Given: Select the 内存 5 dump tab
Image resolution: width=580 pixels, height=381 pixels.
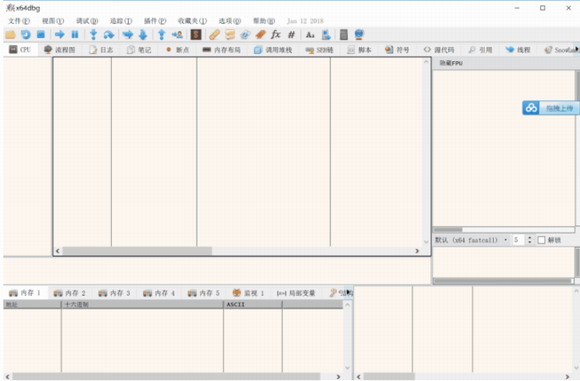Looking at the screenshot, I should coord(203,293).
